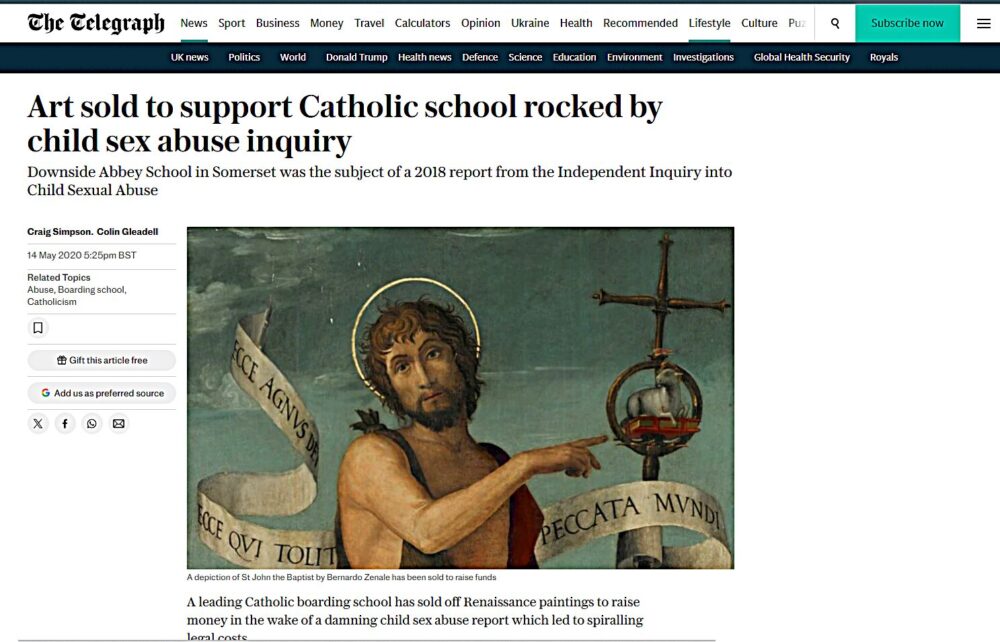Open the Catholicism related topic link
The width and height of the screenshot is (1000, 642).
click(x=52, y=302)
